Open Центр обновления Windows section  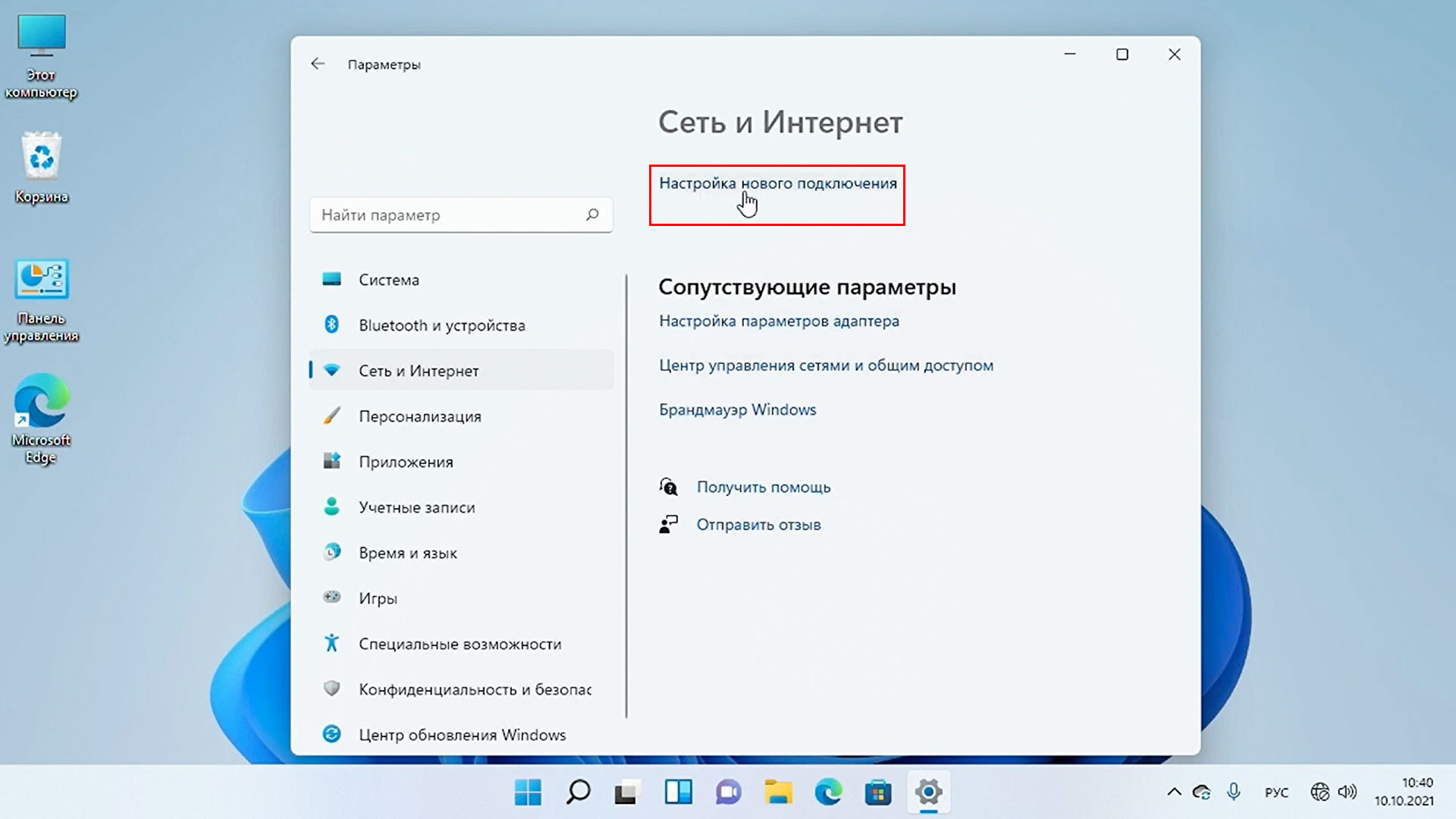[x=462, y=735]
